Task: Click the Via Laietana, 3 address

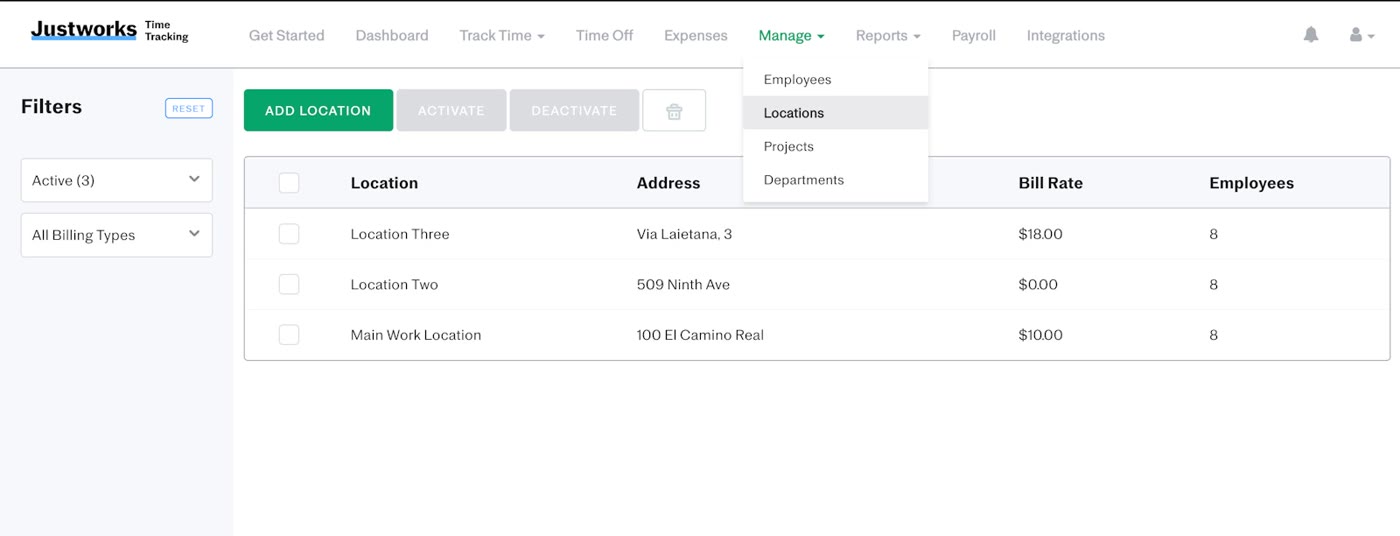Action: tap(684, 234)
